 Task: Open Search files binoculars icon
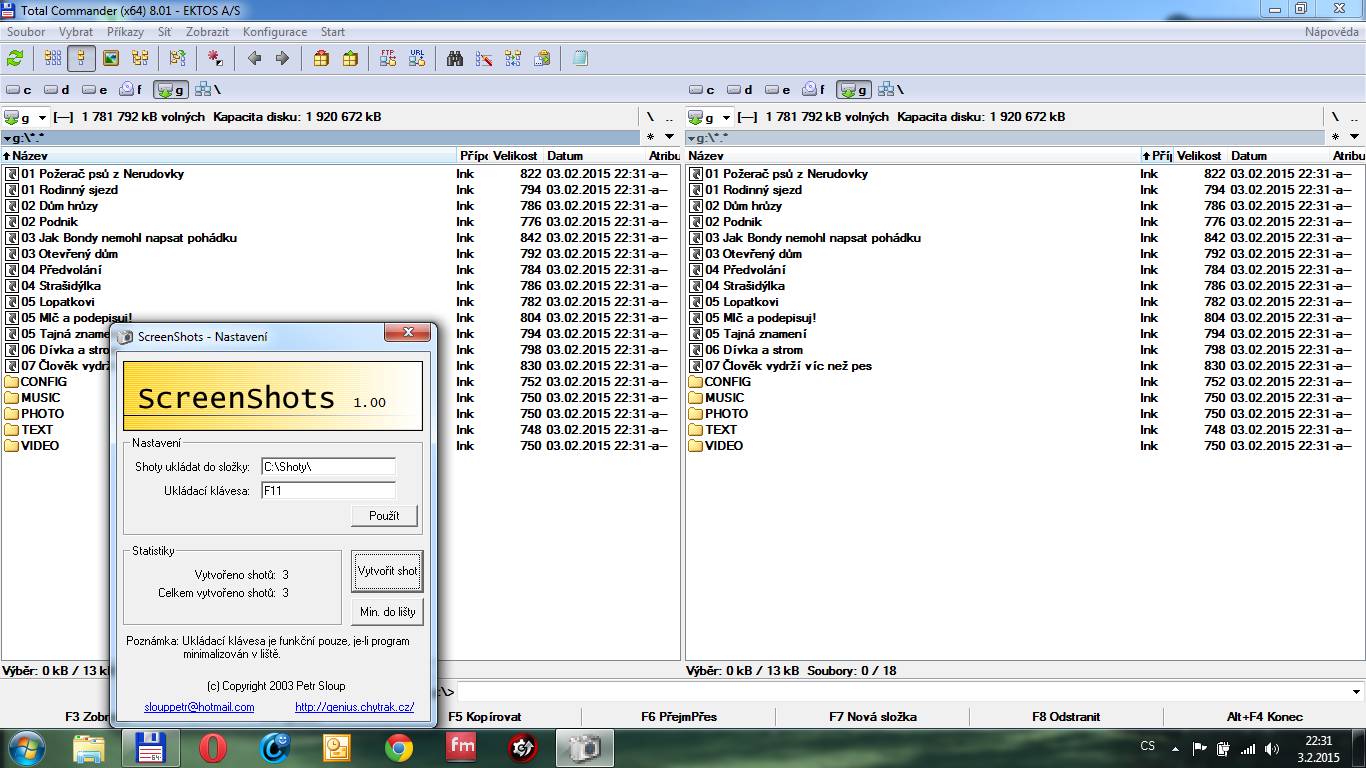point(455,59)
